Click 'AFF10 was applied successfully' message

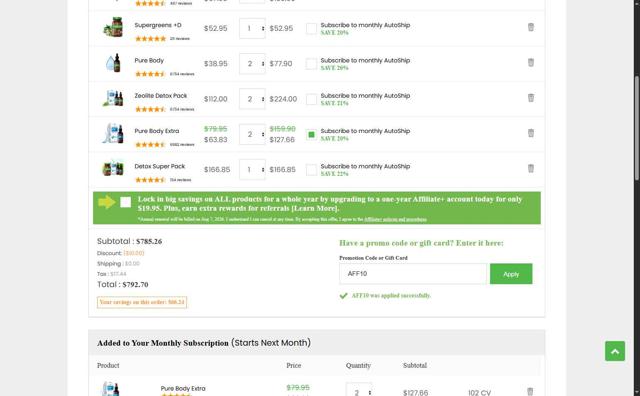coord(391,296)
